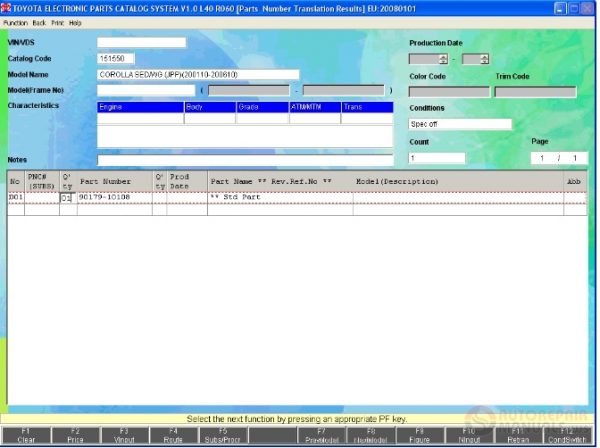Click the first Production Date spinner arrows
Image resolution: width=600 pixels, height=448 pixels.
(443, 59)
